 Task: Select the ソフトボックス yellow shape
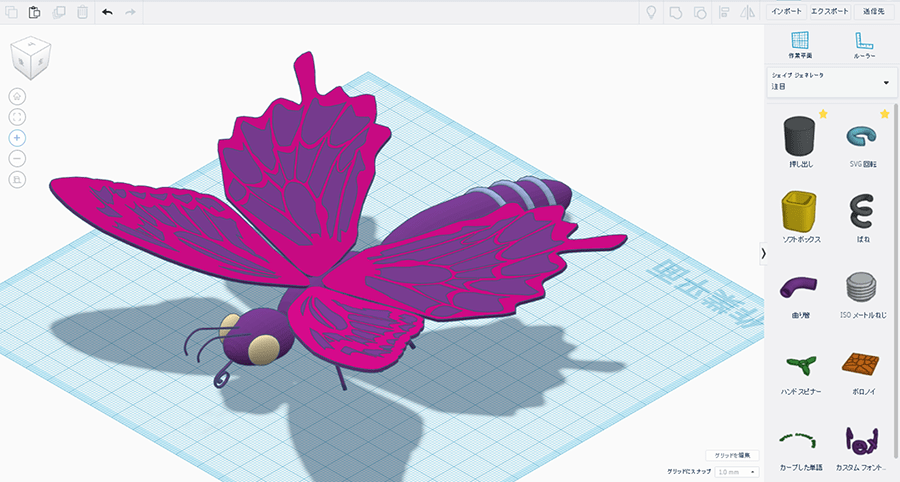pos(800,217)
